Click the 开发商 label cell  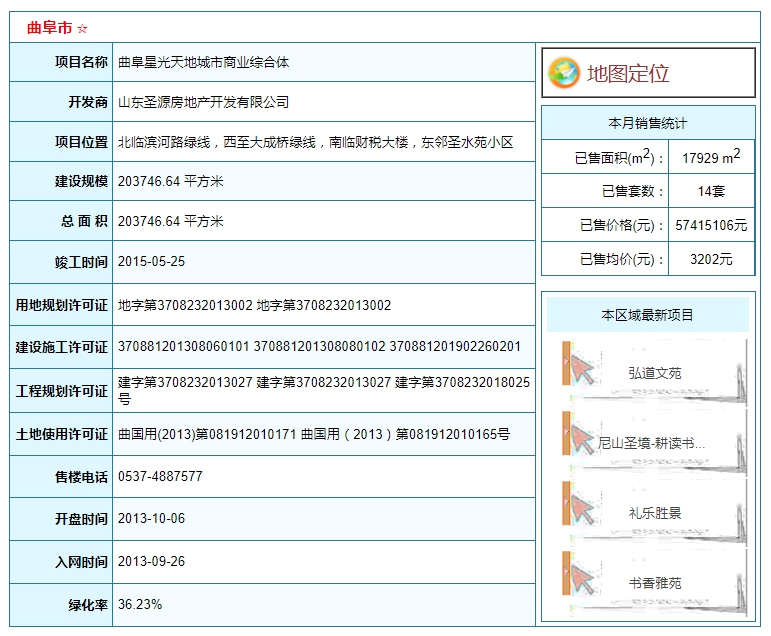pyautogui.click(x=61, y=102)
